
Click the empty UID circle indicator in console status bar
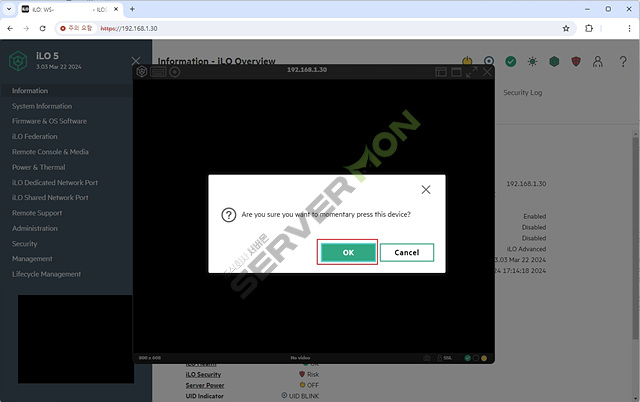coord(476,358)
